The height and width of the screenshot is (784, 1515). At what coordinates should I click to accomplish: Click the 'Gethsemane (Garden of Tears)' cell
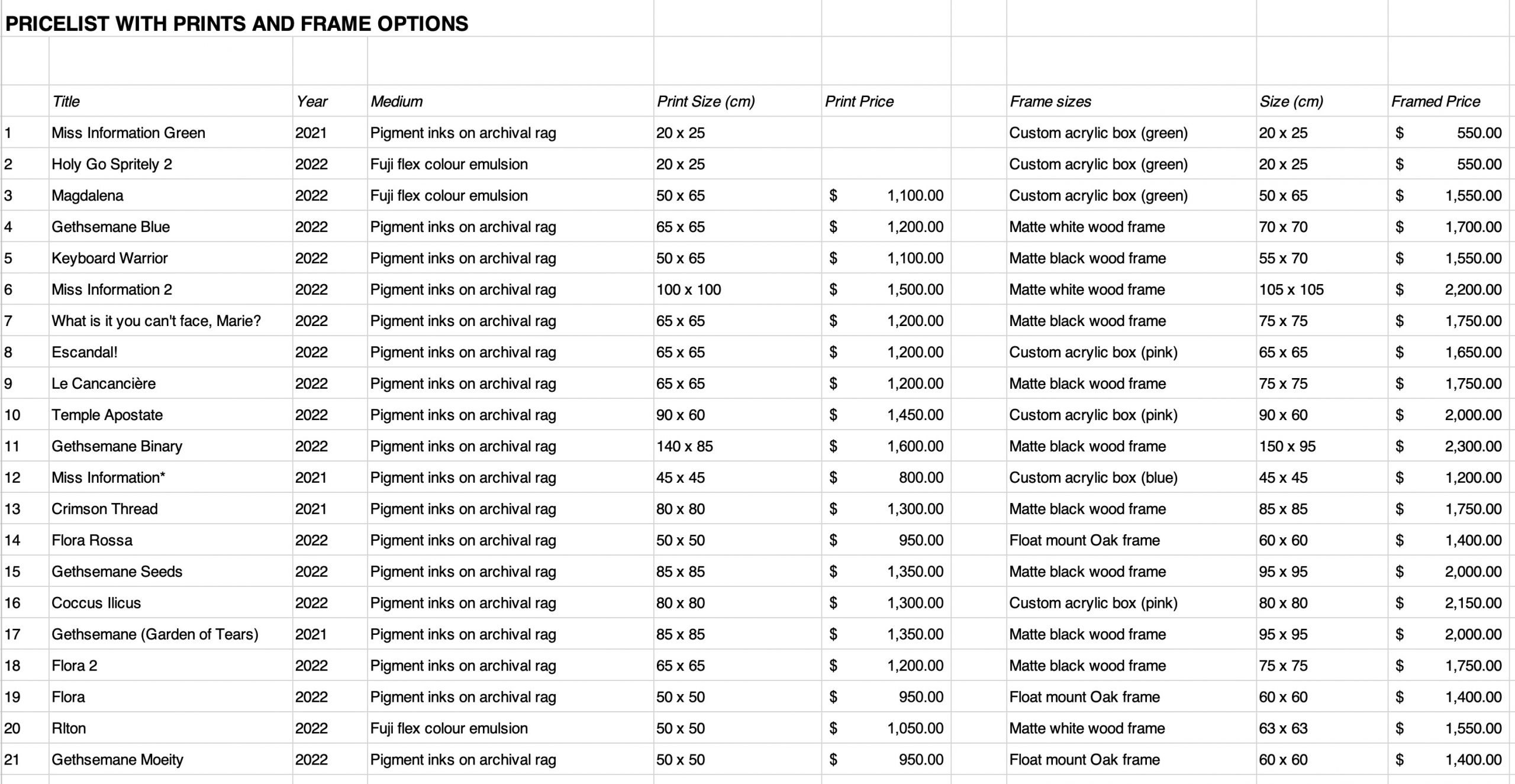(x=170, y=634)
